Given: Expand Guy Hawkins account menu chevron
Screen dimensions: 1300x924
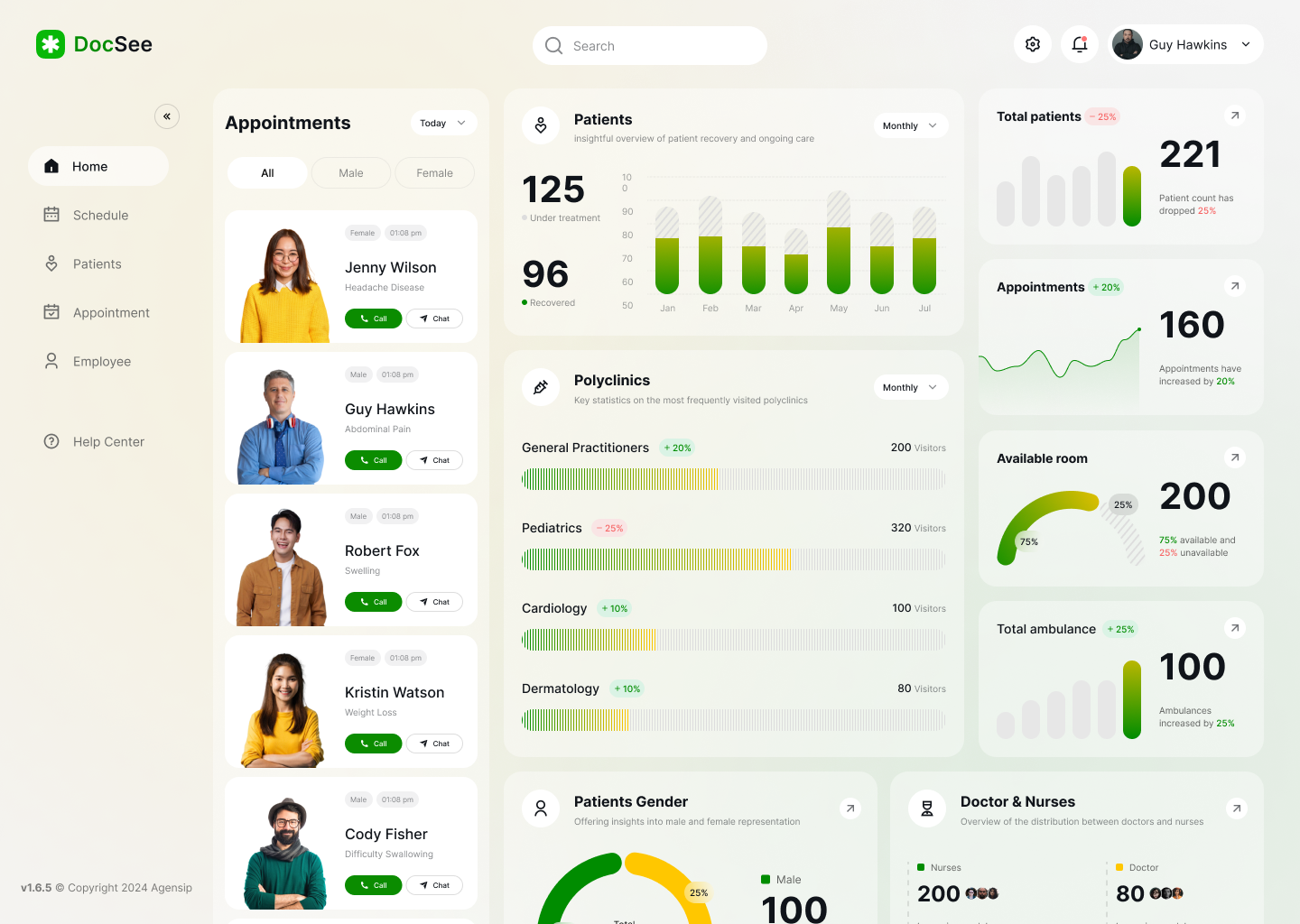Looking at the screenshot, I should [1246, 44].
